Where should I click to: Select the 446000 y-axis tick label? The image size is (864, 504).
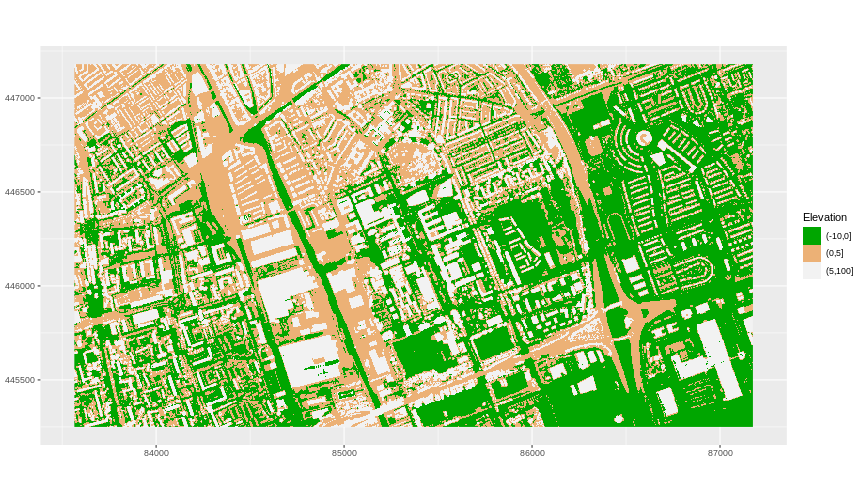click(x=19, y=286)
